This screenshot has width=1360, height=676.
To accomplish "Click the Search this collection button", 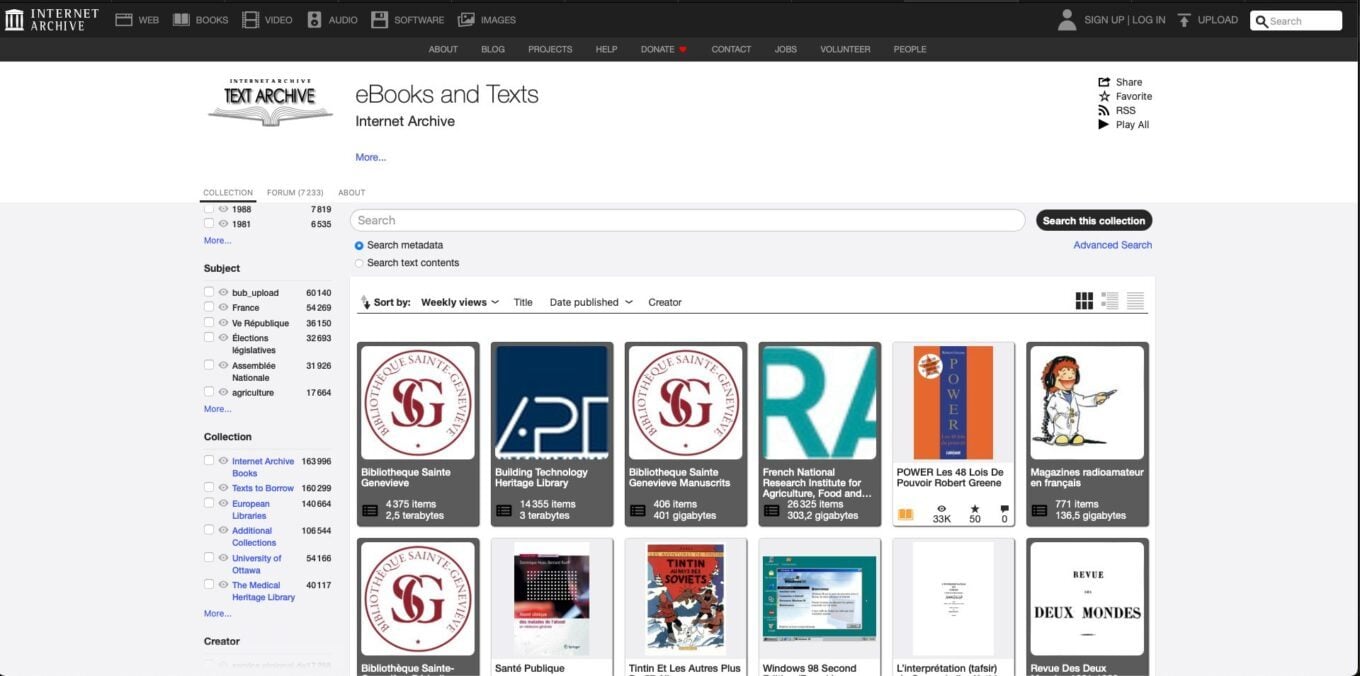I will click(x=1094, y=221).
